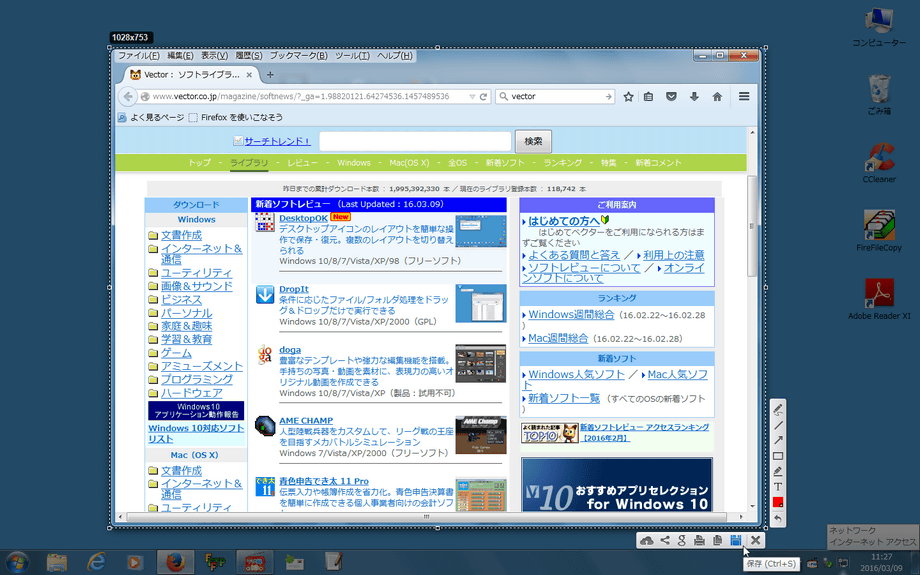
Task: Go back with Firefox back arrow
Action: click(127, 97)
